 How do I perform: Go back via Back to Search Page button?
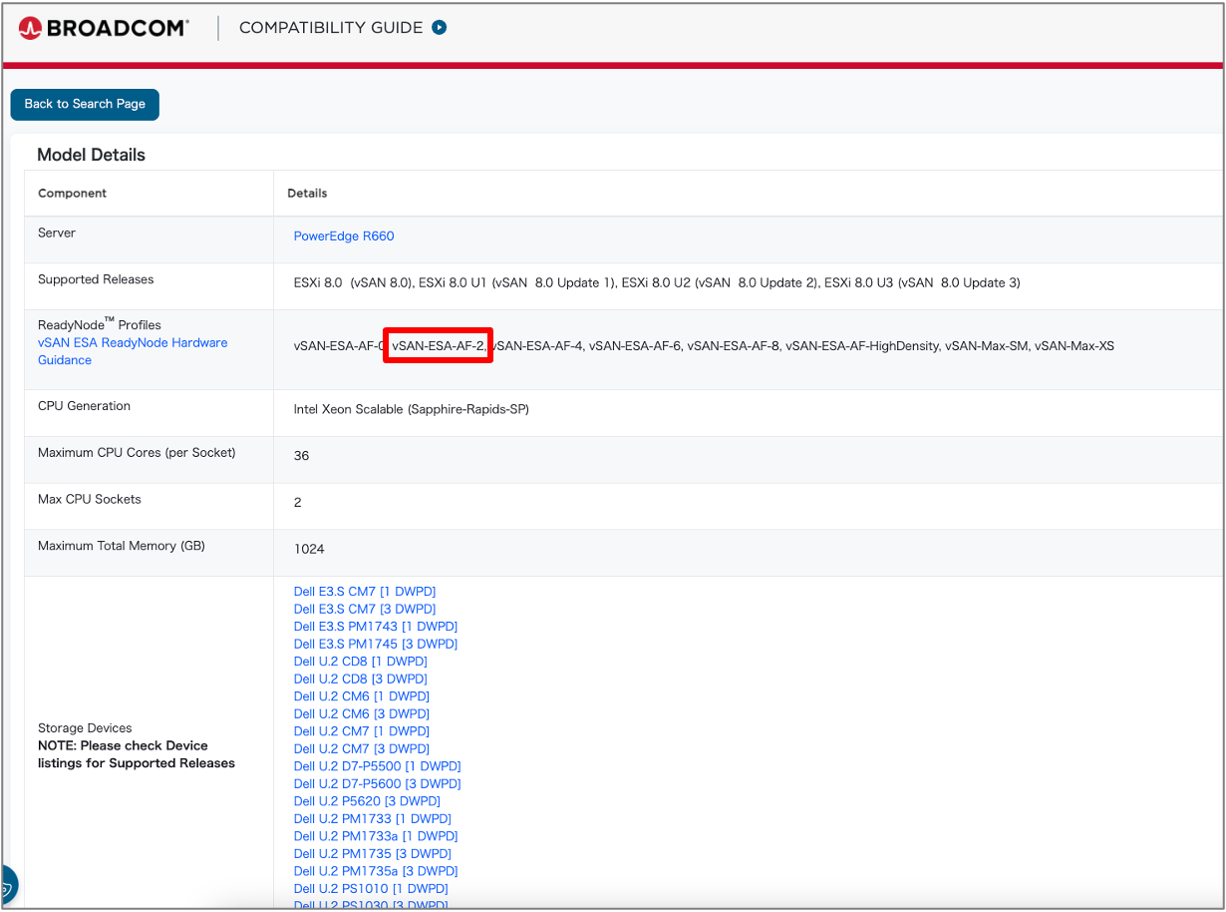pyautogui.click(x=85, y=104)
